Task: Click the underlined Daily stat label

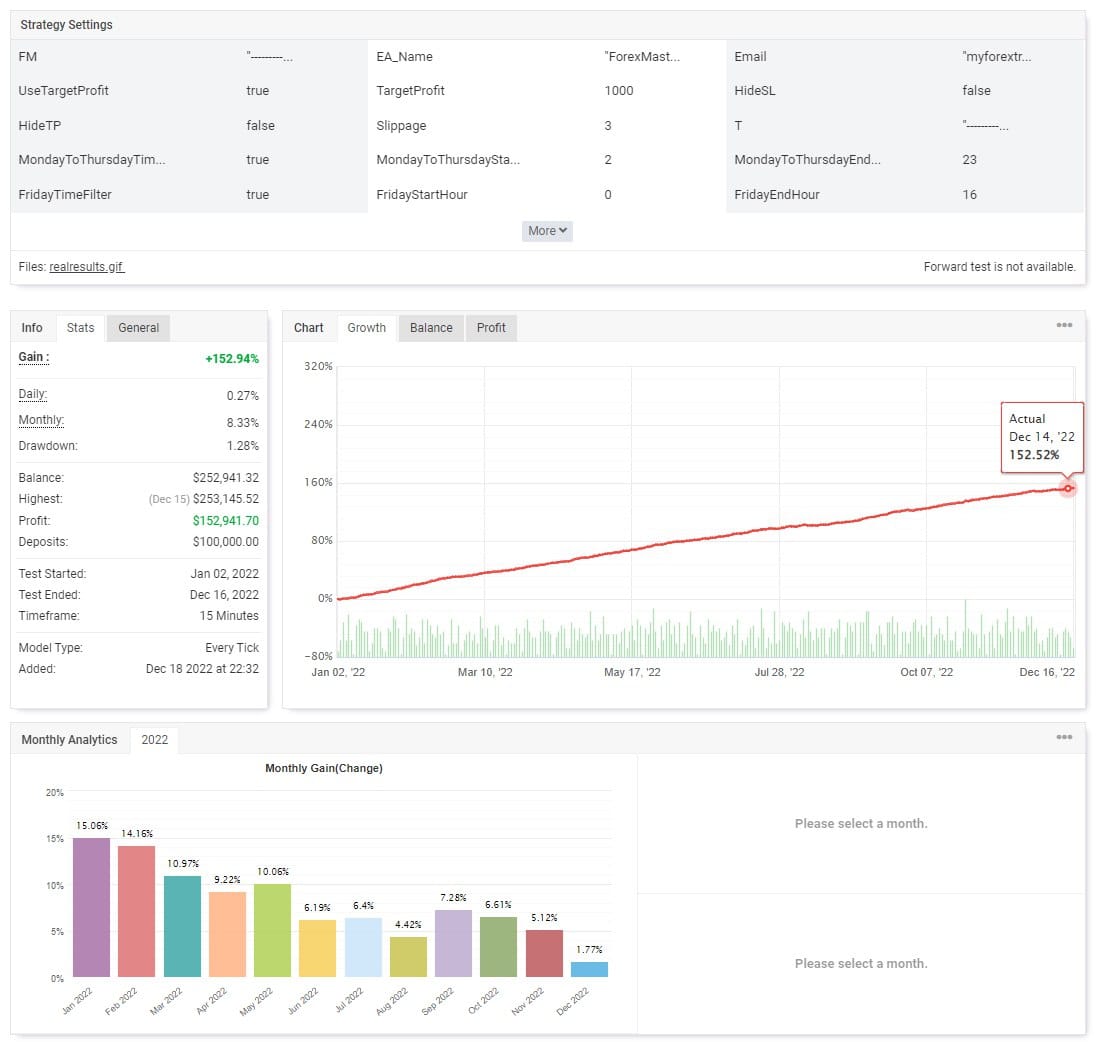Action: pos(33,395)
